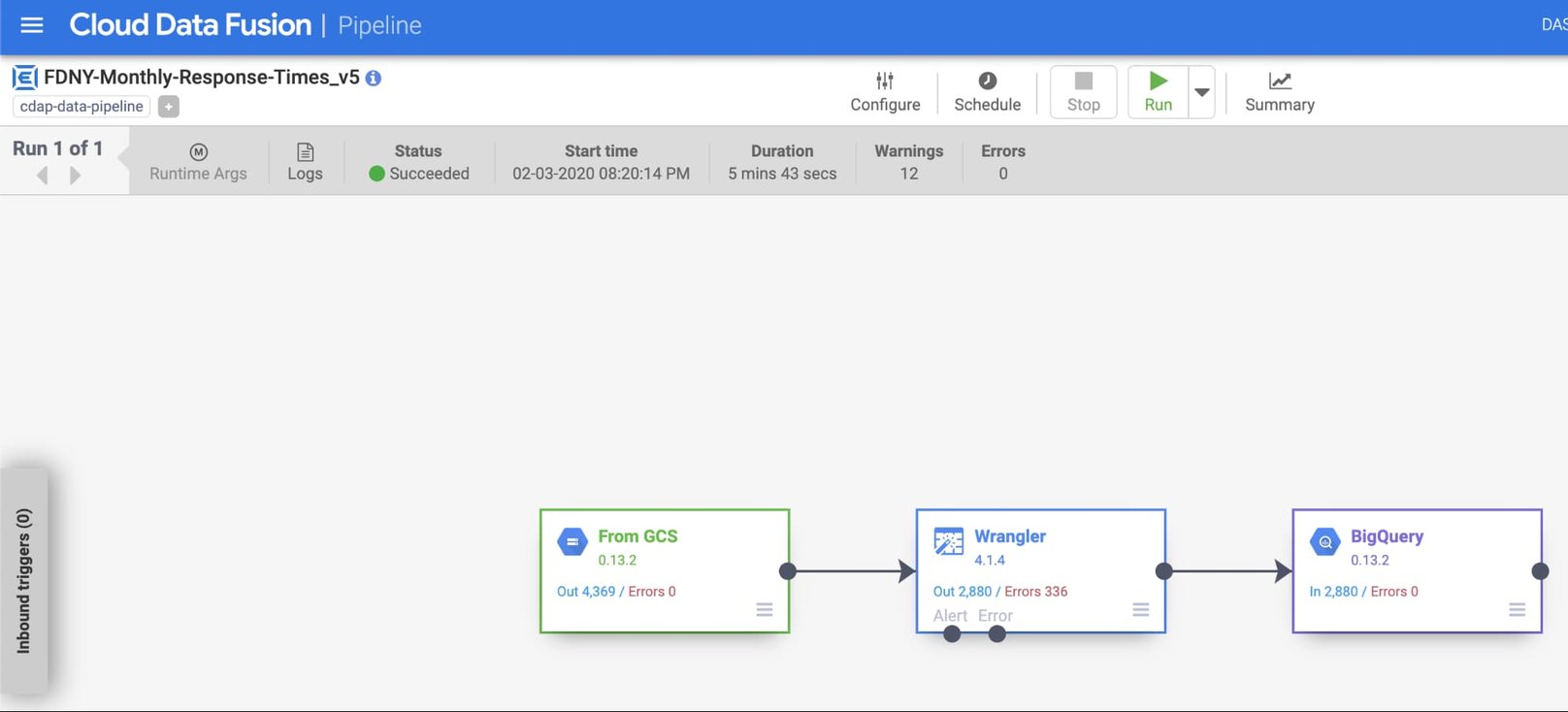Select the cdap-data-pipeline tag
The image size is (1568, 712).
82,107
